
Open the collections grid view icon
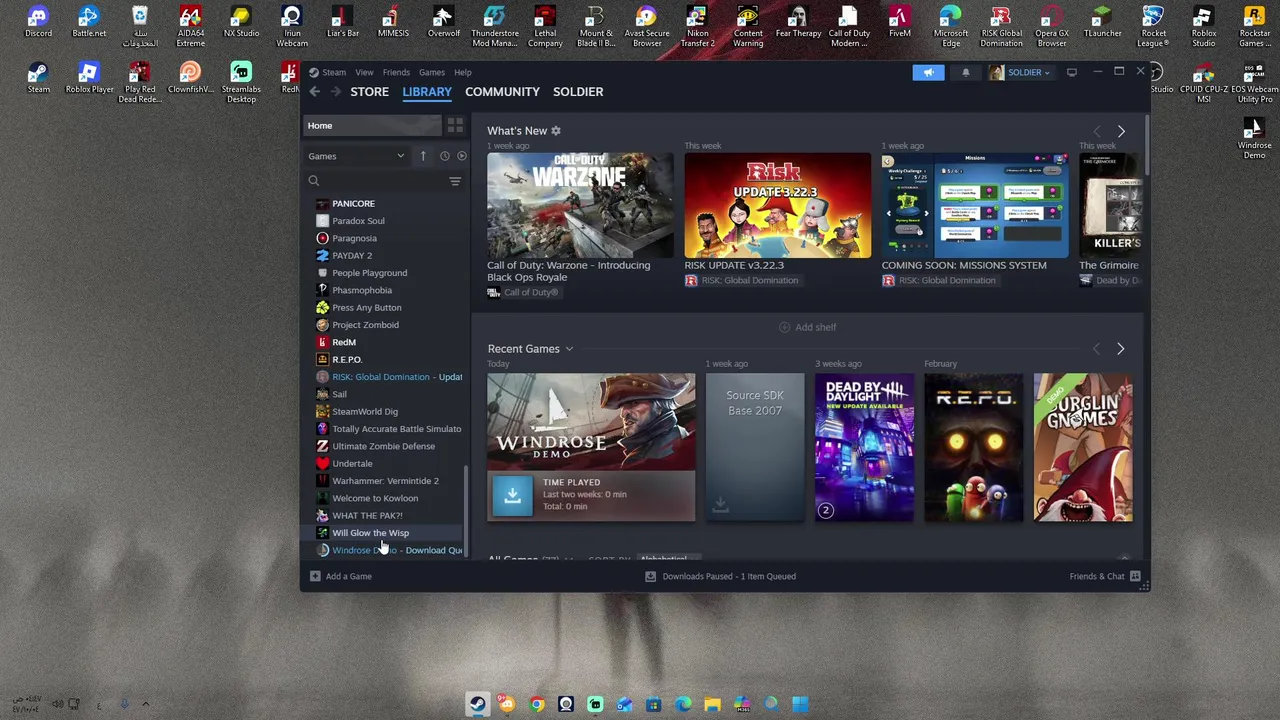(455, 125)
